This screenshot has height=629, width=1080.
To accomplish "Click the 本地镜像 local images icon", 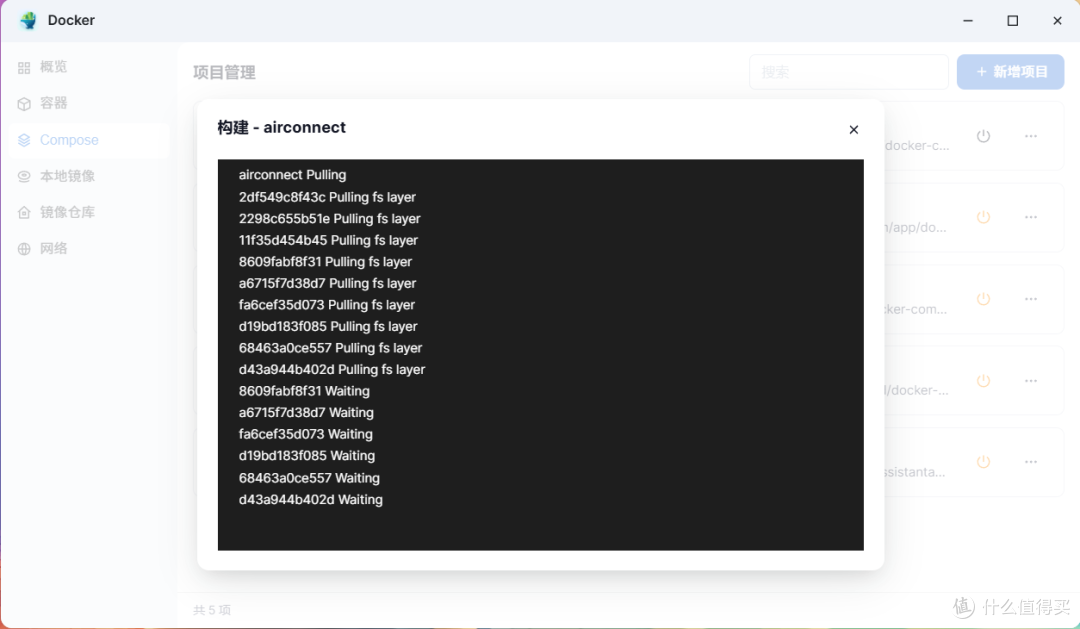I will click(24, 176).
